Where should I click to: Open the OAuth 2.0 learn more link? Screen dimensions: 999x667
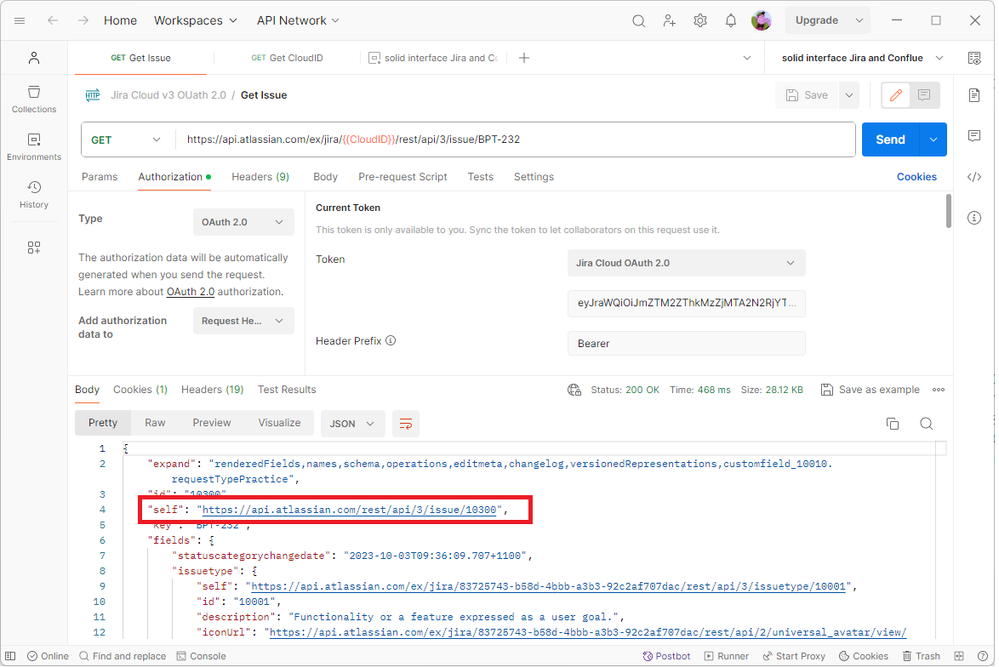(x=190, y=292)
